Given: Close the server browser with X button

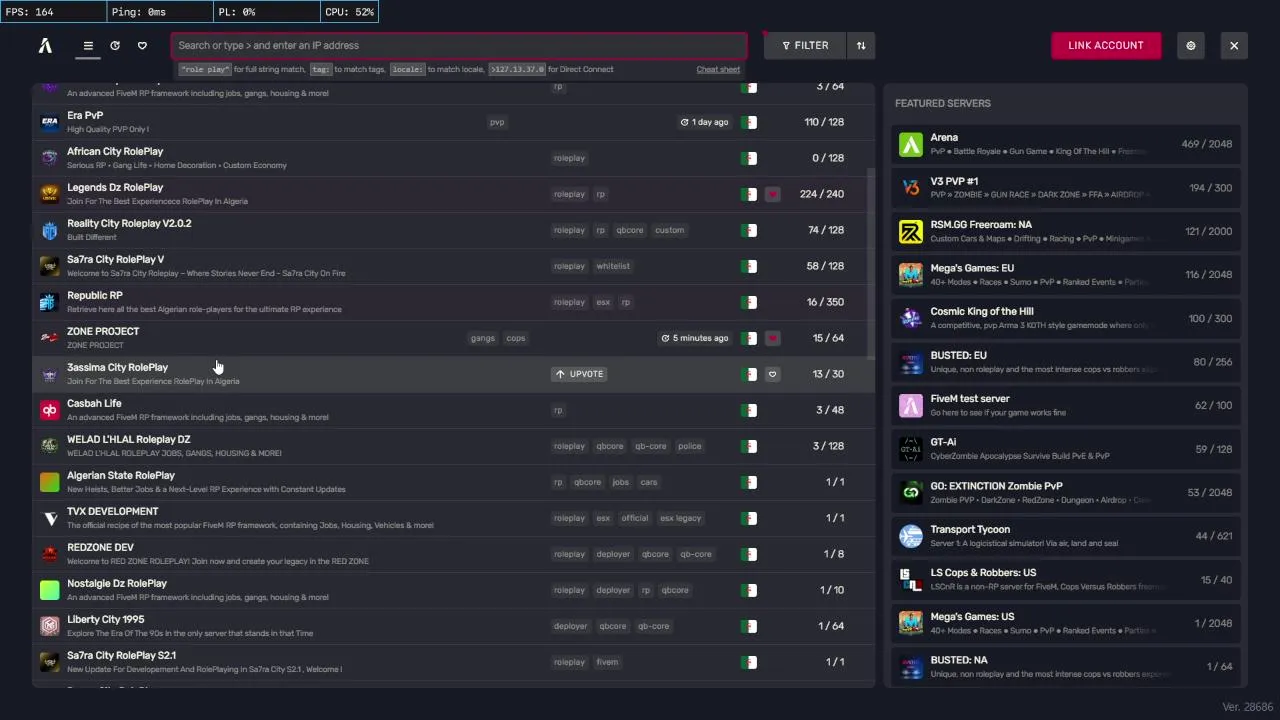Looking at the screenshot, I should 1234,45.
